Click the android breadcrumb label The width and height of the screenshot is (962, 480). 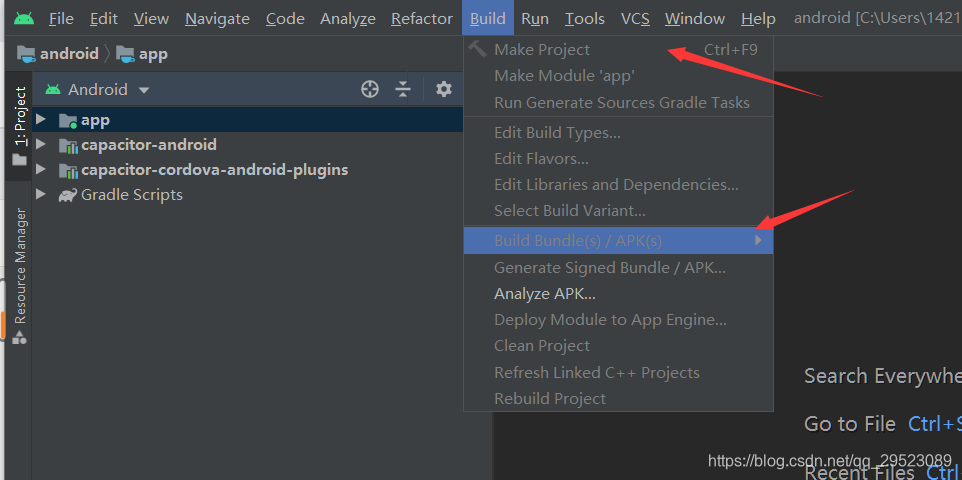click(x=69, y=54)
